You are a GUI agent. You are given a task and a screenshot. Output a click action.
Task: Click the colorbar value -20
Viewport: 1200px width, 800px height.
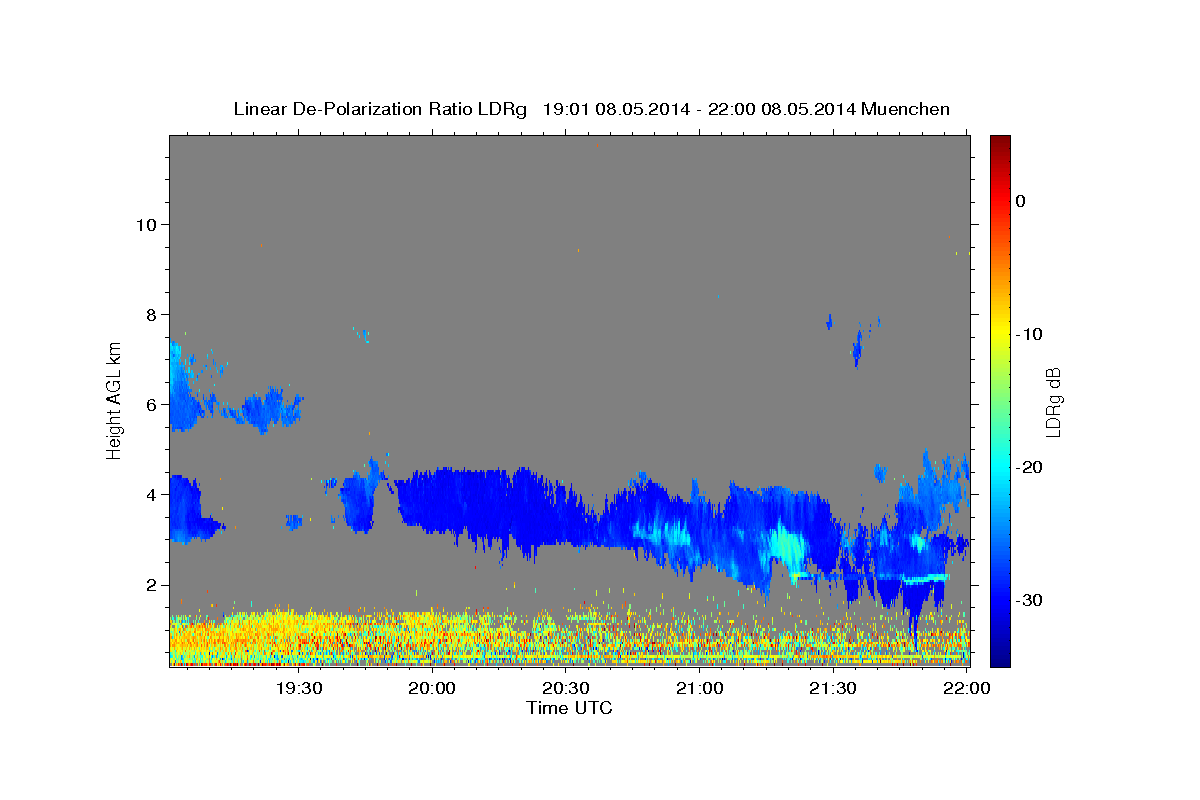point(1030,467)
